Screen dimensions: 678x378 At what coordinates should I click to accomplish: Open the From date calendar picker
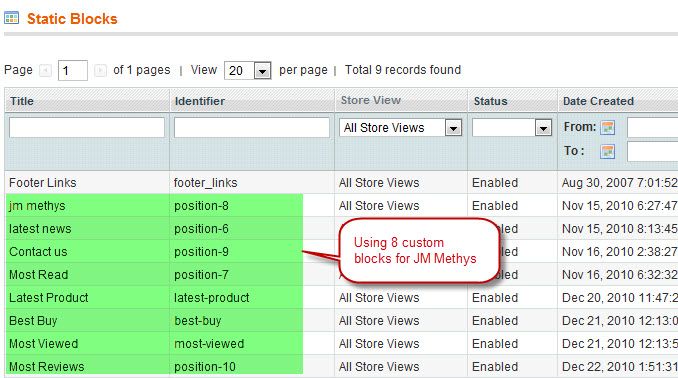608,128
